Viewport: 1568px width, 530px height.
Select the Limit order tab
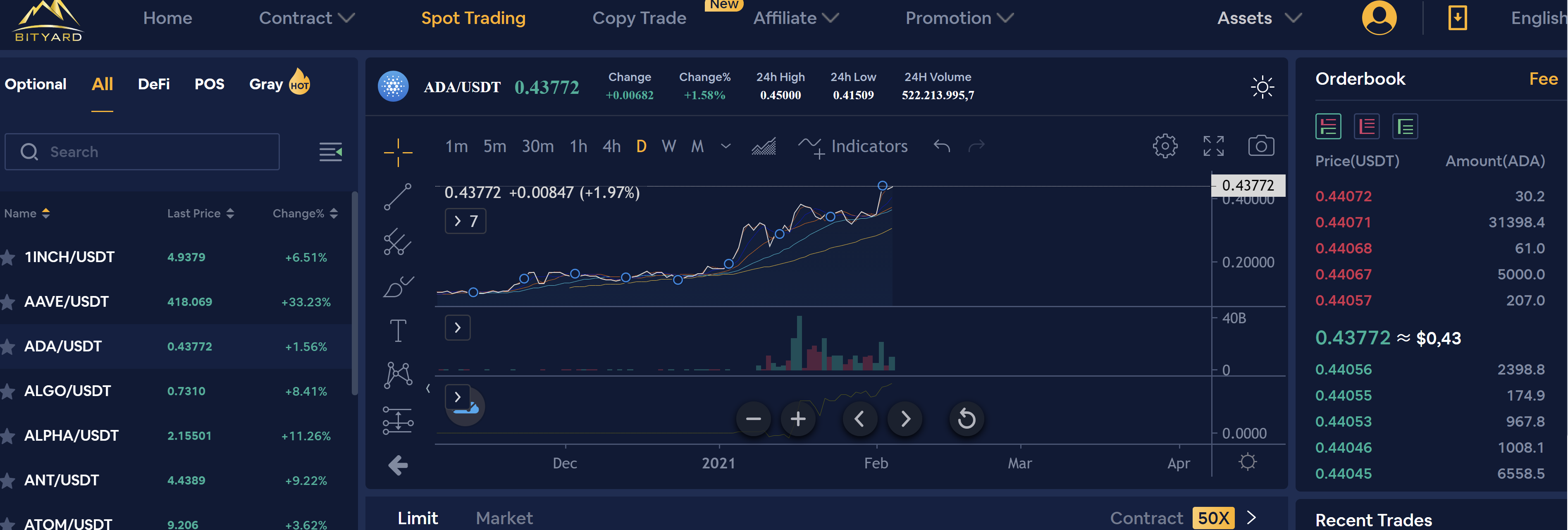418,518
